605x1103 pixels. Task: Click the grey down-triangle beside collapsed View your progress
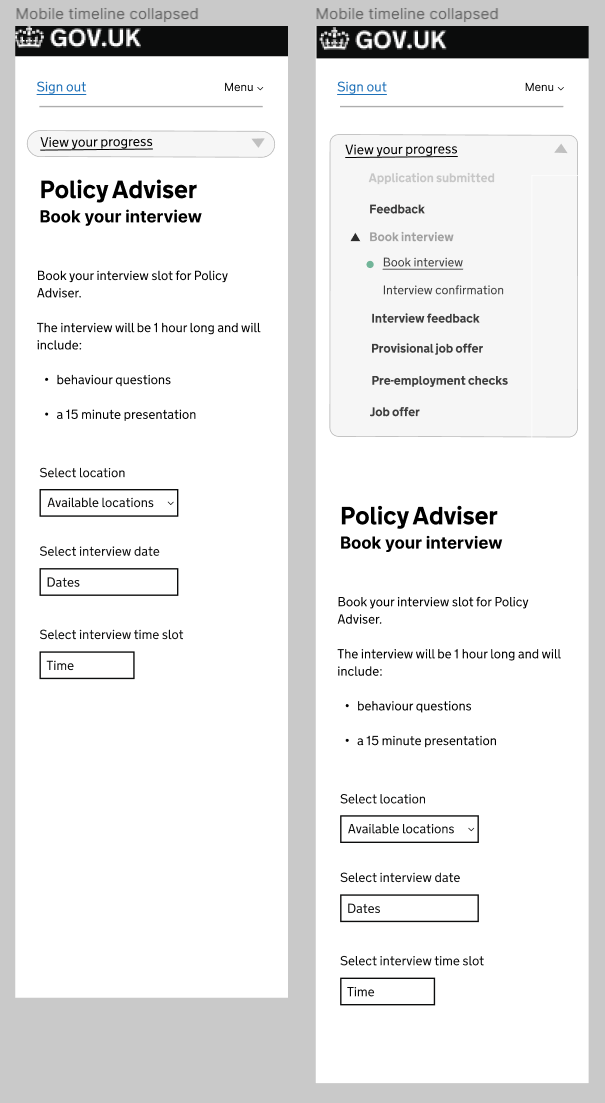(x=258, y=143)
